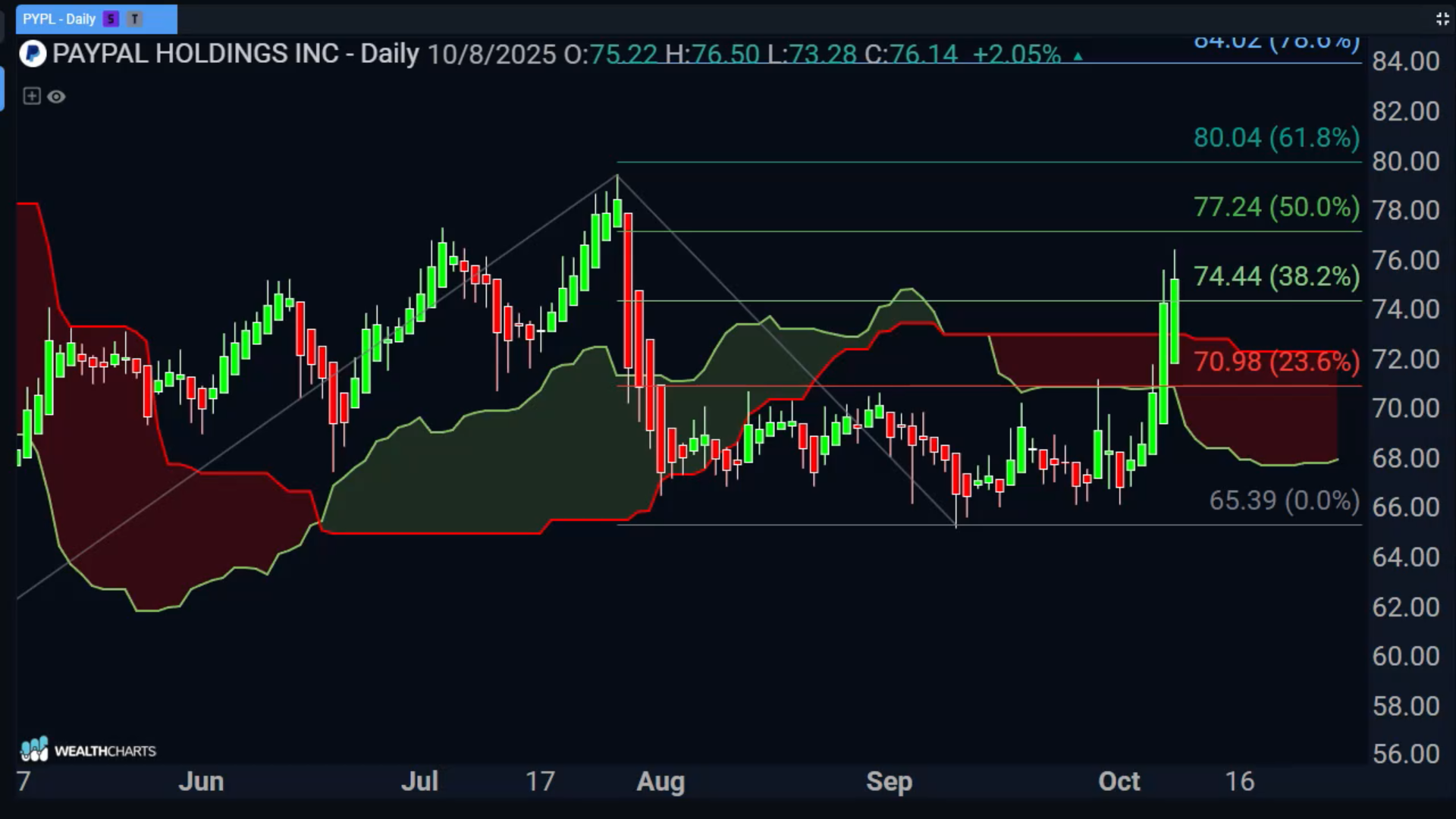The width and height of the screenshot is (1456, 819).
Task: Select the 74.44 (38.2%) Fibonacci level
Action: 1276,277
